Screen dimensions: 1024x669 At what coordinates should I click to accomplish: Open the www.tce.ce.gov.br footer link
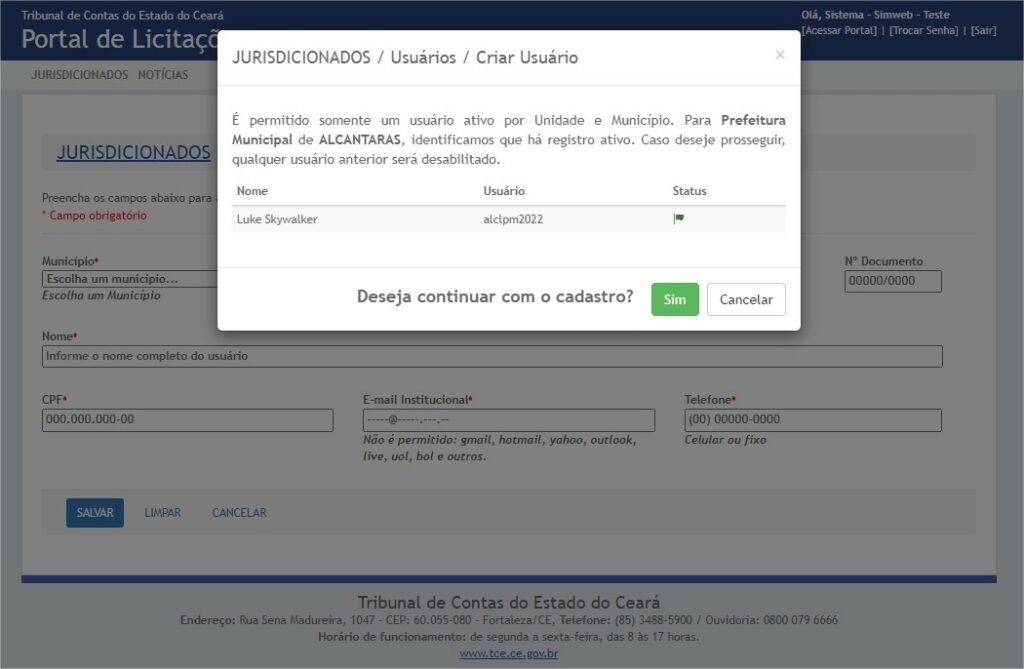[509, 654]
